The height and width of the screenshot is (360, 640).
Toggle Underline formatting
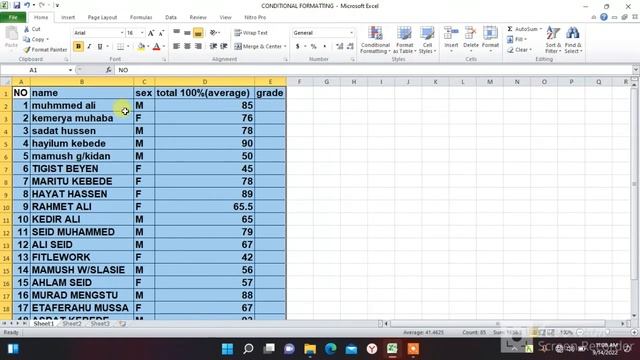[x=100, y=47]
